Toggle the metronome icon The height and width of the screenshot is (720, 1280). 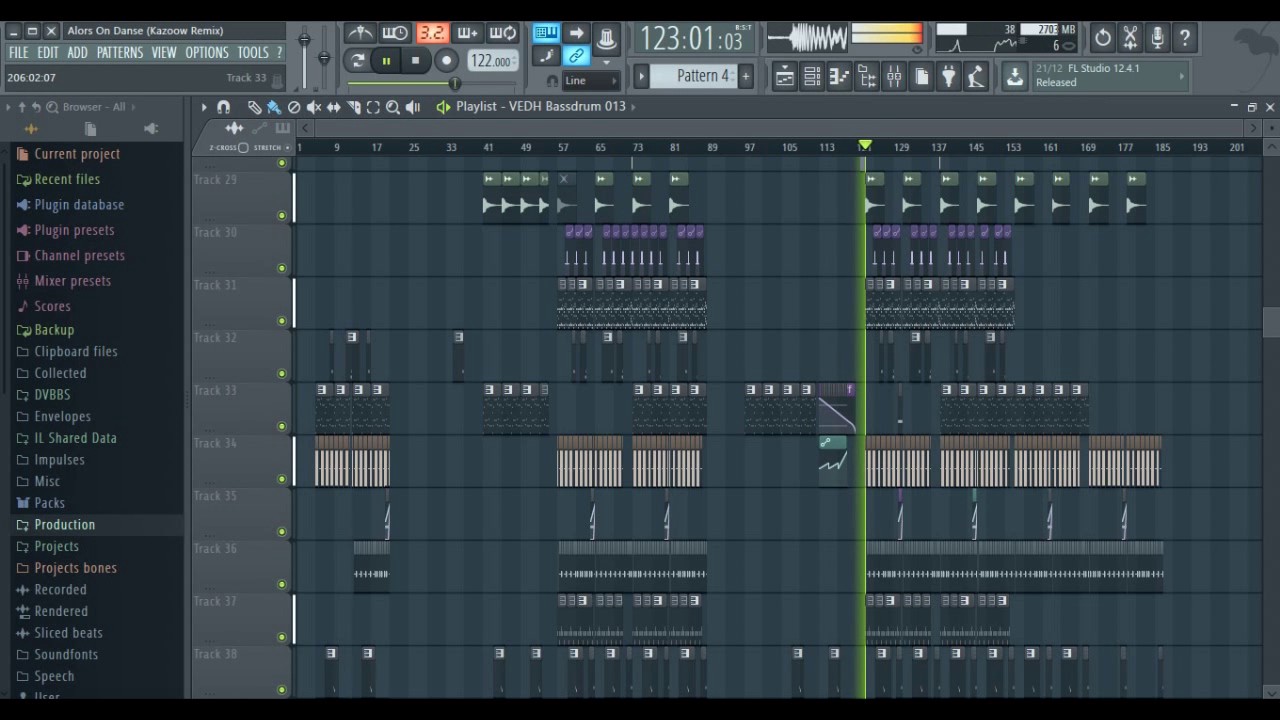pos(360,33)
